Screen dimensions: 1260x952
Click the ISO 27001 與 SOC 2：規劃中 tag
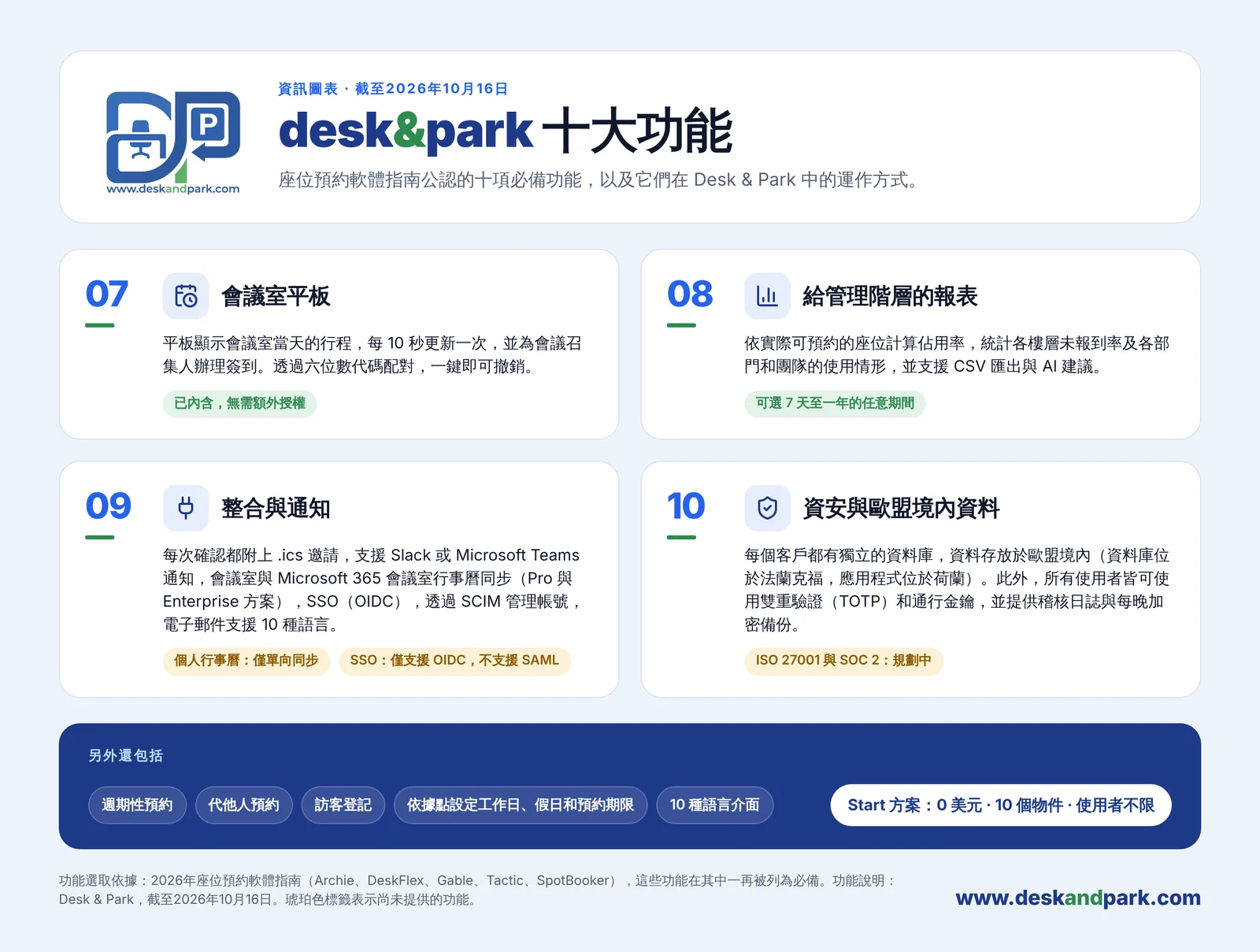[843, 661]
